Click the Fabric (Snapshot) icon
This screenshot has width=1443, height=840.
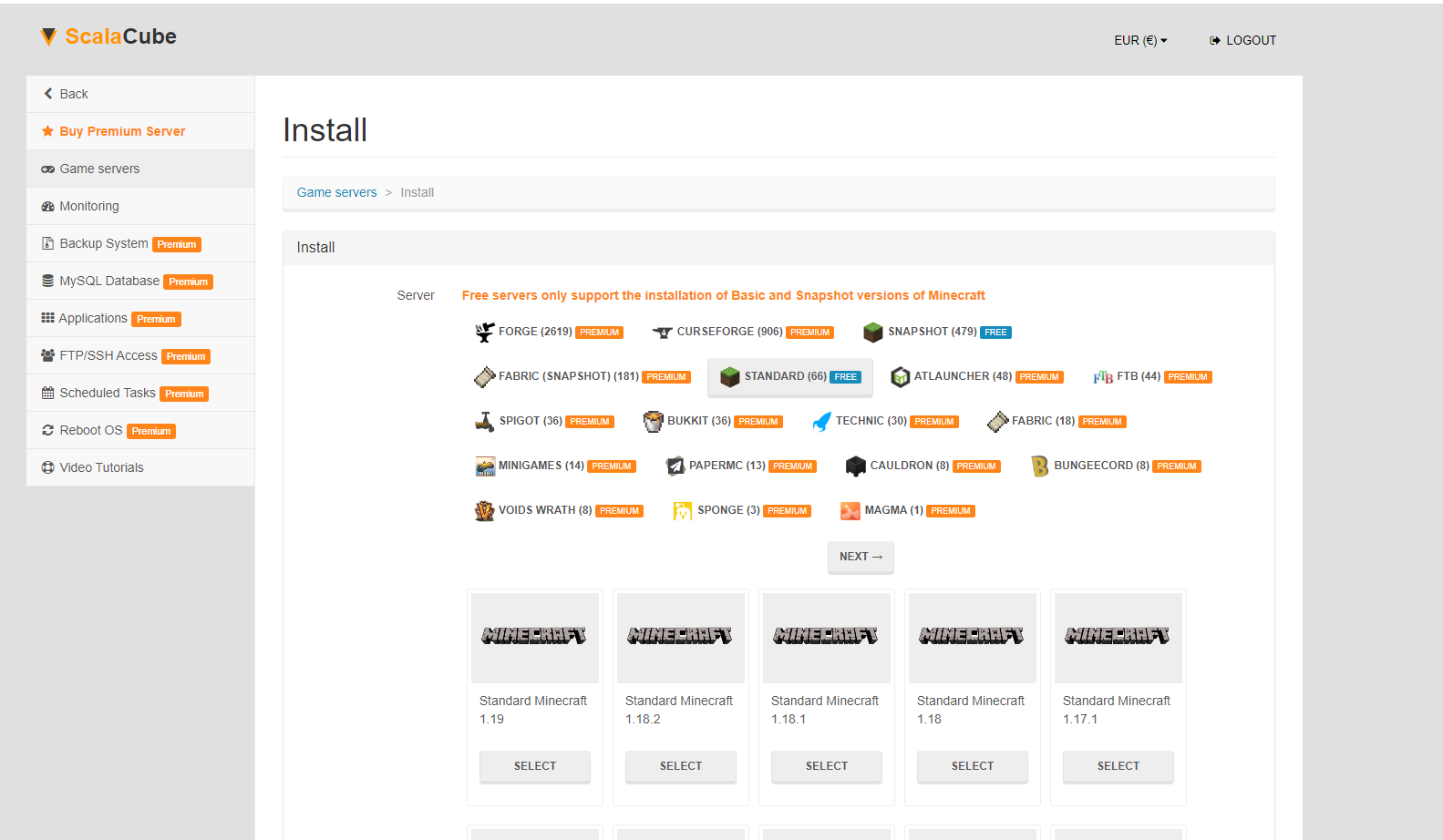coord(485,376)
